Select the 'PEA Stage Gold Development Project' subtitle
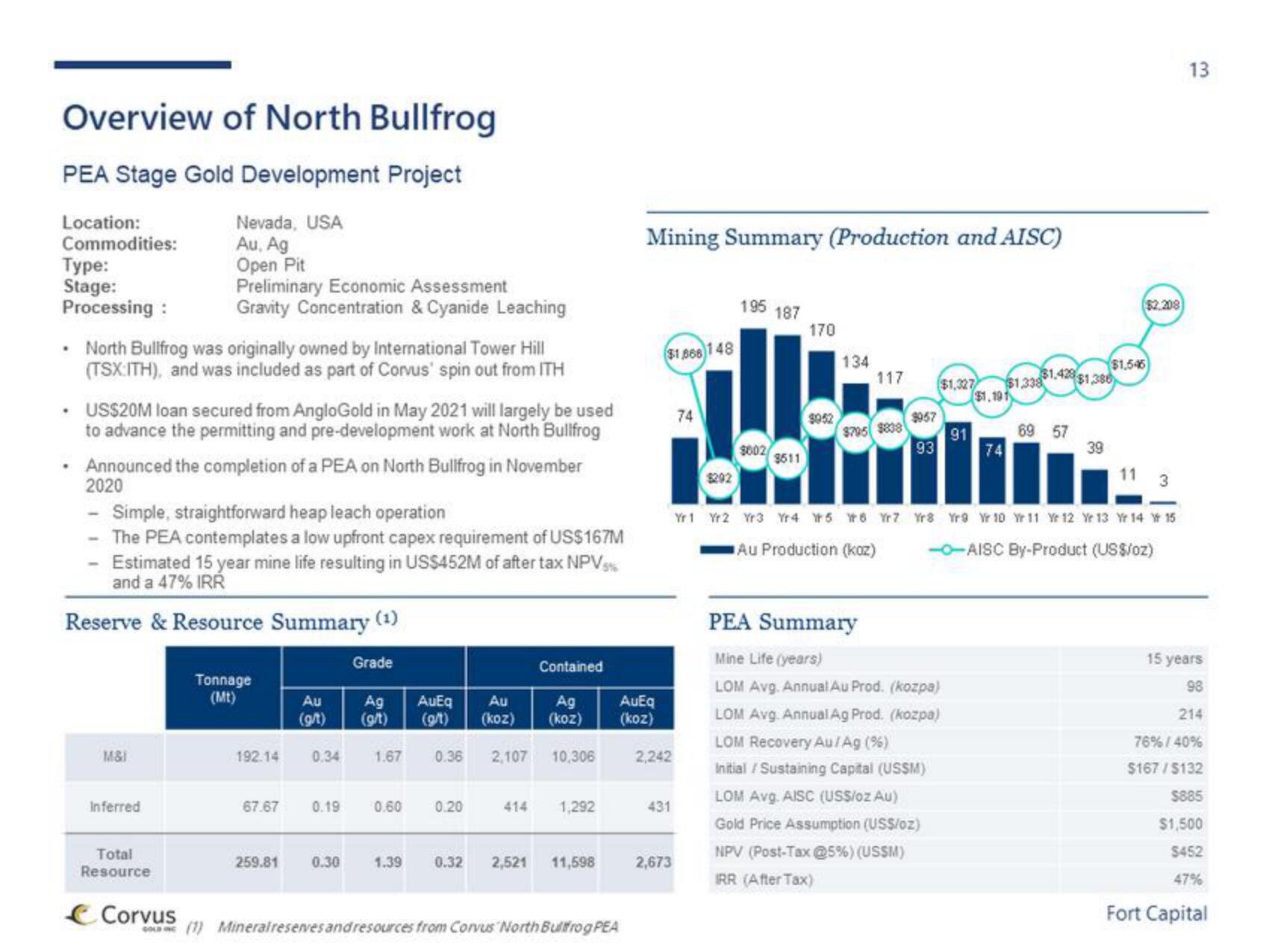Screen dimensions: 1269x952 [262, 175]
